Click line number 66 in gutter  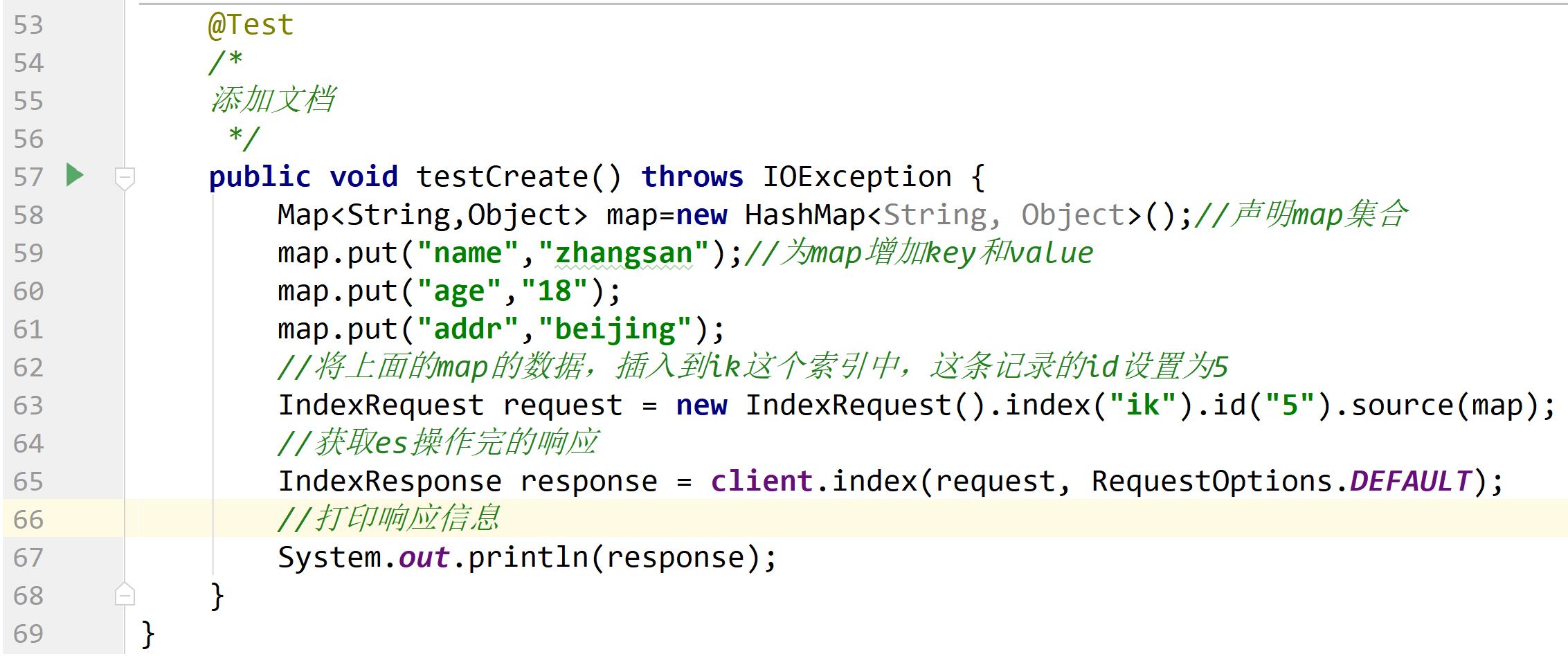tap(28, 520)
